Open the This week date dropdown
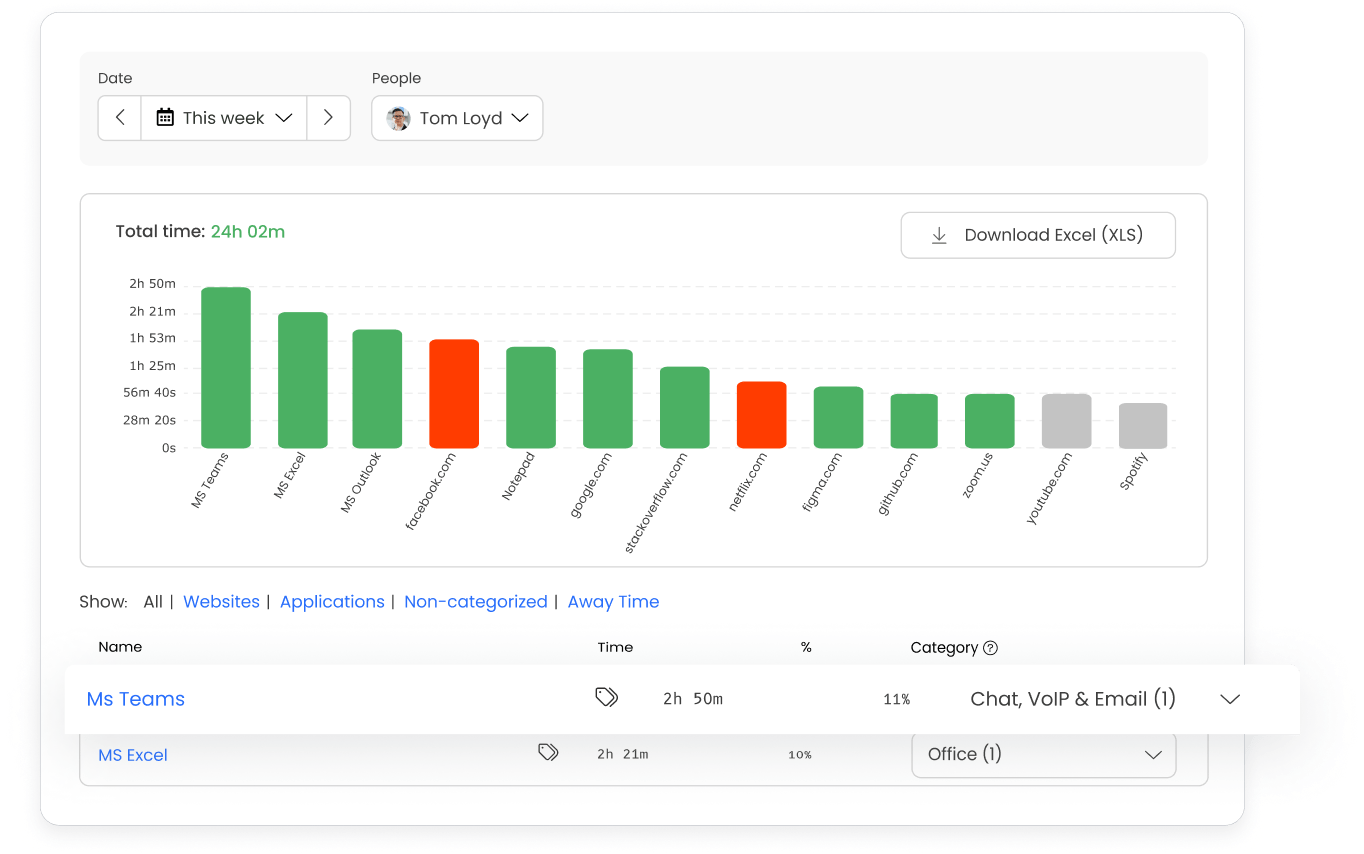 (224, 118)
